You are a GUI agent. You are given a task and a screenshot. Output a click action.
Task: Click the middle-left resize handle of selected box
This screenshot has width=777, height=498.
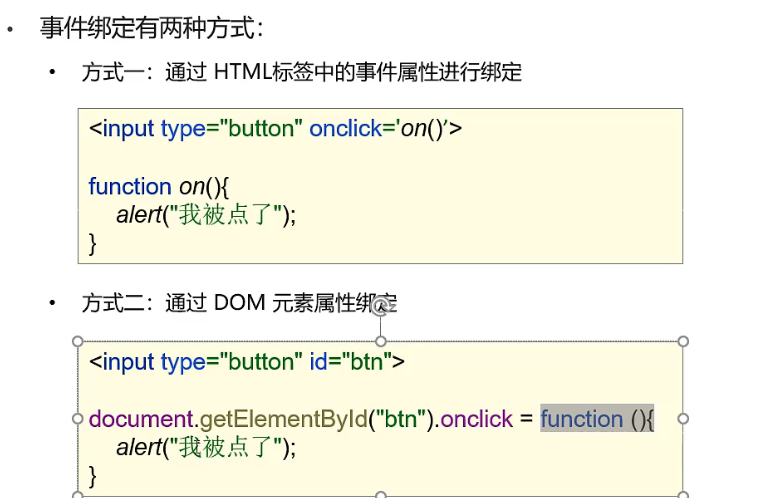click(x=78, y=418)
